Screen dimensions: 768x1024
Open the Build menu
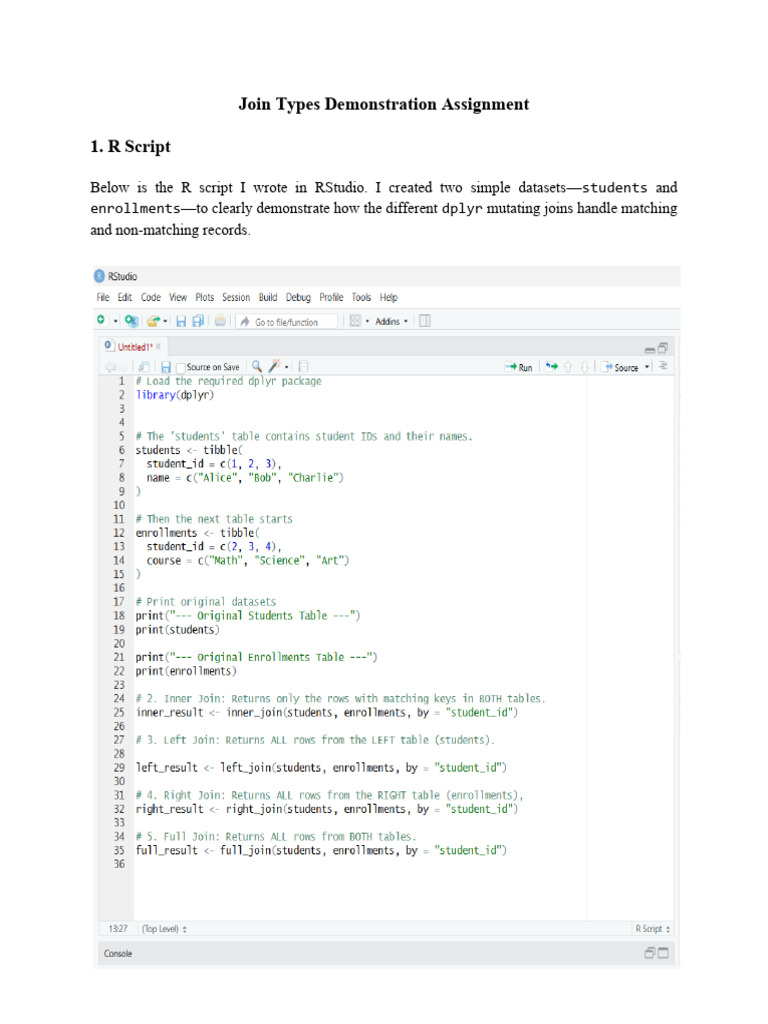point(268,297)
